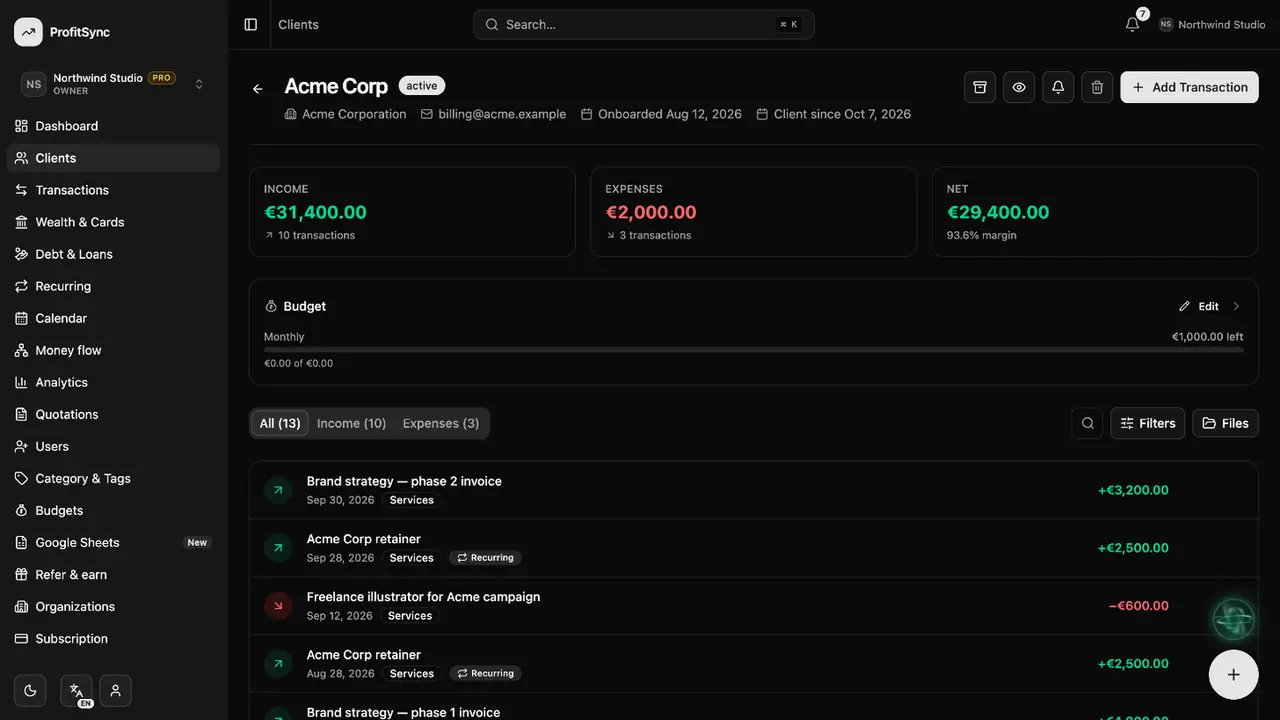Image resolution: width=1280 pixels, height=720 pixels.
Task: Delete client using the trash icon
Action: click(1097, 87)
